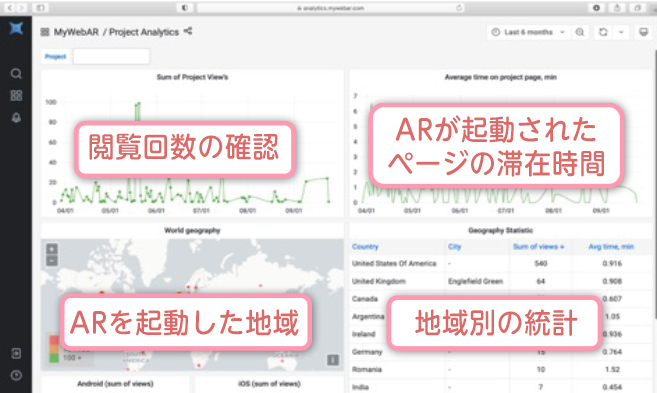Click the Project variable label
Viewport: 657px width, 393px height.
click(55, 57)
